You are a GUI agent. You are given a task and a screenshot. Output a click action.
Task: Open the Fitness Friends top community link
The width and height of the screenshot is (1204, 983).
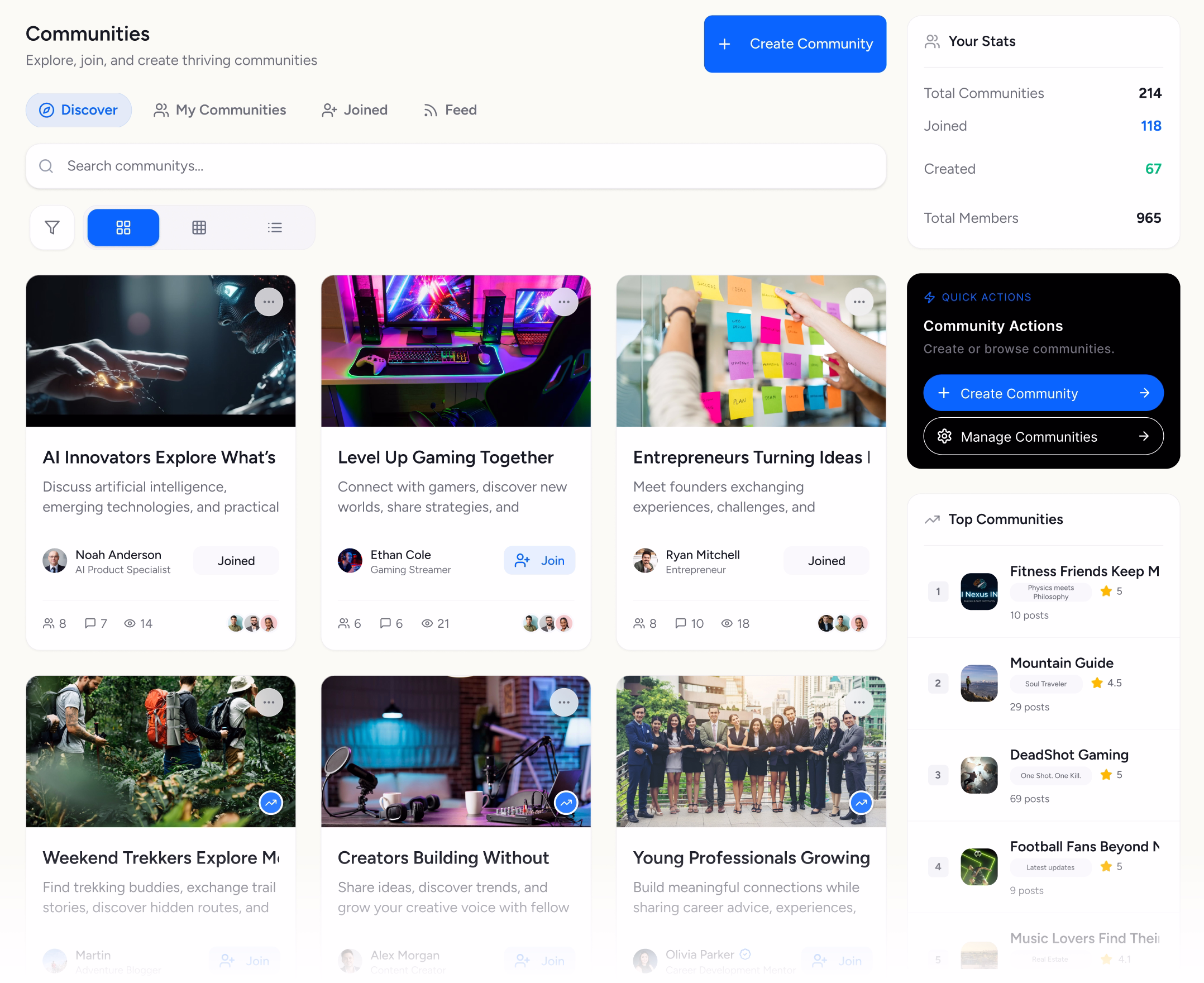(x=1084, y=571)
